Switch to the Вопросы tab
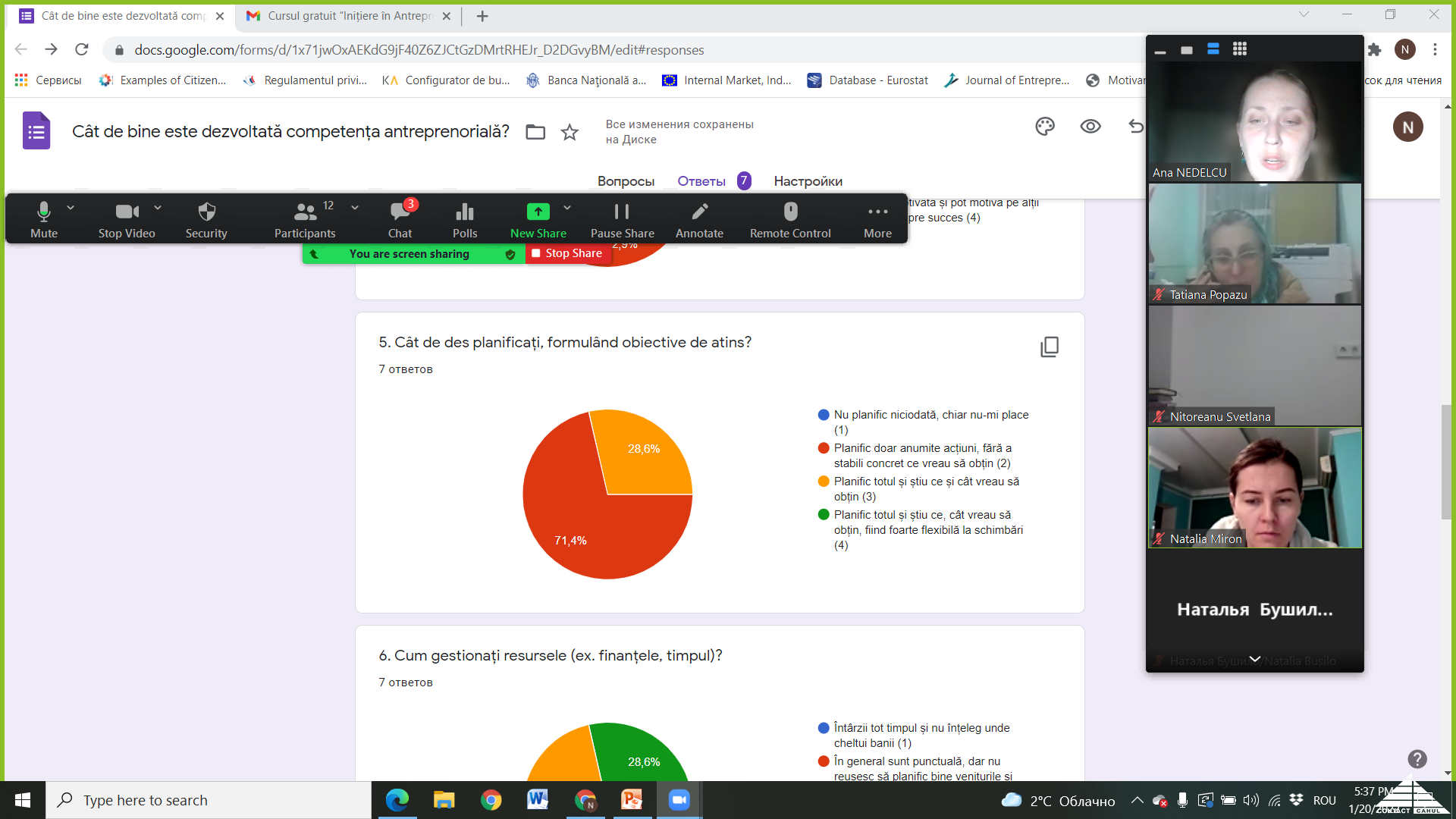 (x=626, y=181)
